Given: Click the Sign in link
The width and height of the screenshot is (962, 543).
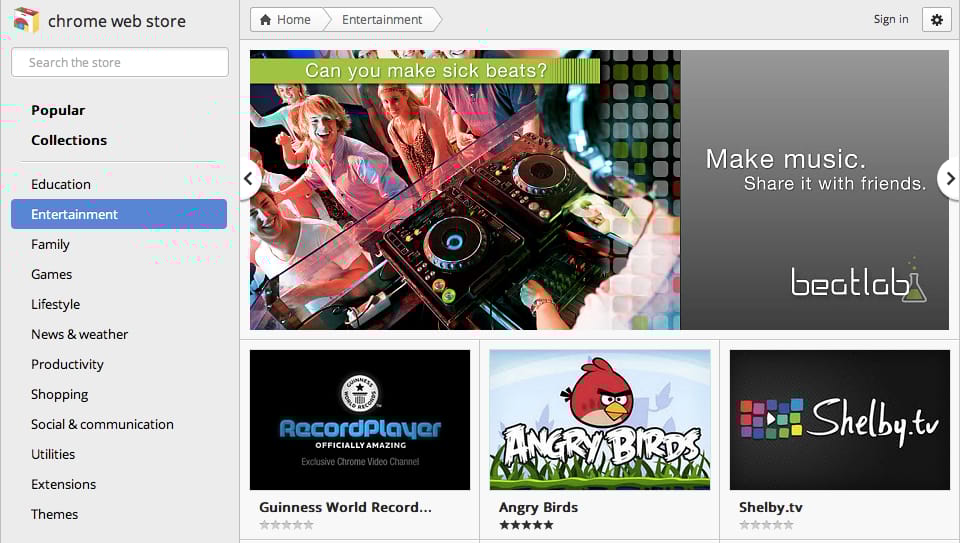Looking at the screenshot, I should 891,19.
